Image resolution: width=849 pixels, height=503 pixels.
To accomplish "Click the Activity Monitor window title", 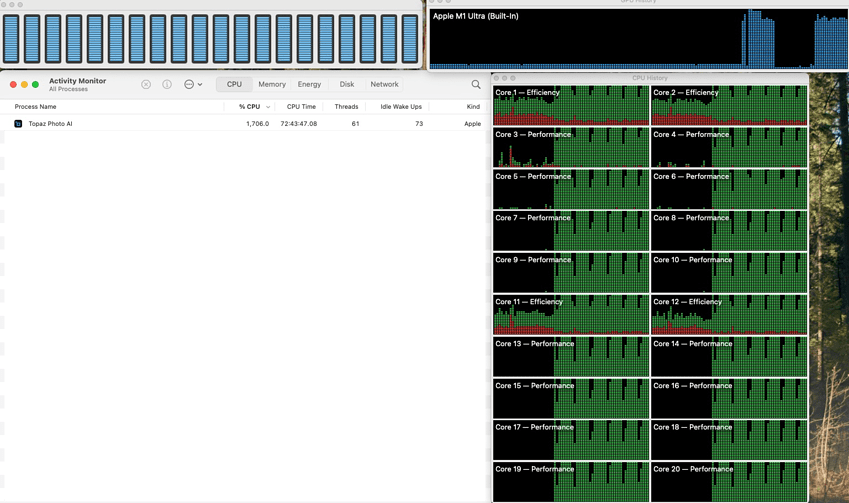I will tap(77, 81).
